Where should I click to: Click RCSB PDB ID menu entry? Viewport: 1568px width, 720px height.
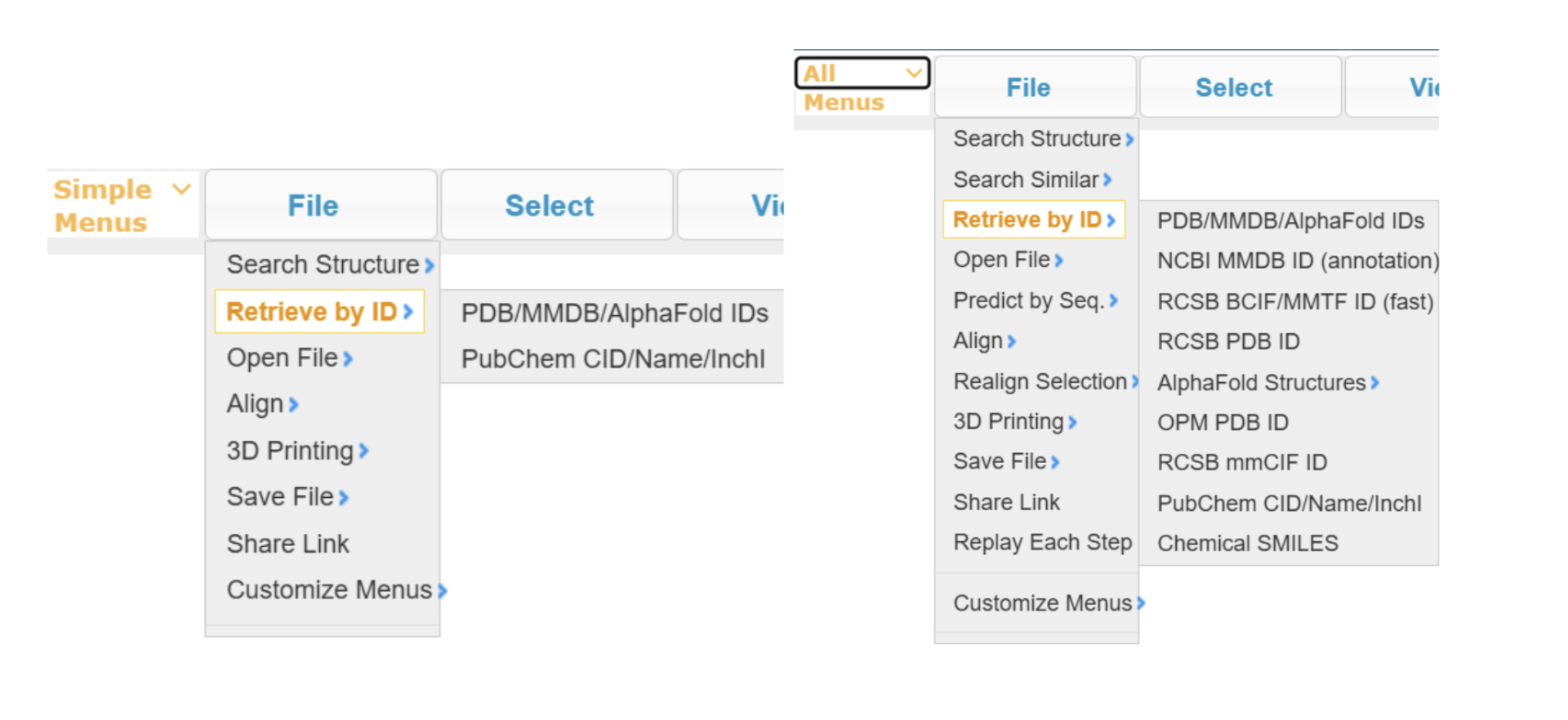[1228, 342]
